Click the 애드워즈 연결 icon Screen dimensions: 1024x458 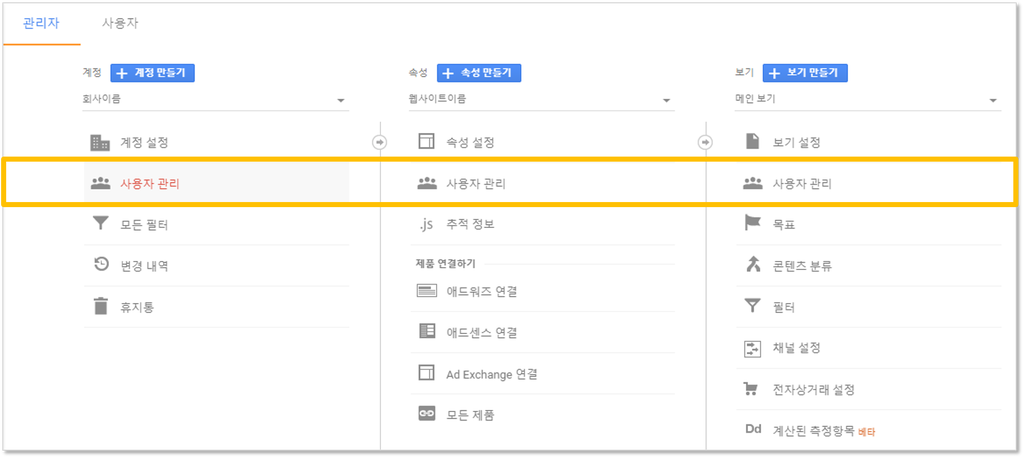[426, 291]
